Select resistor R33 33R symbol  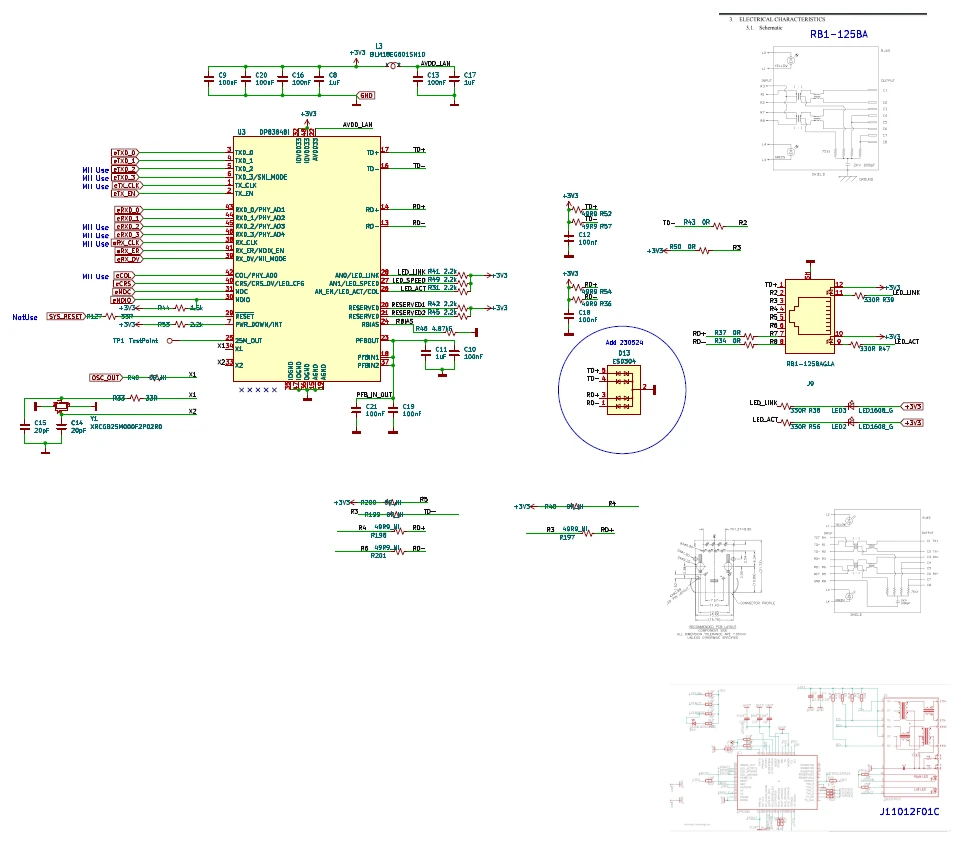point(135,398)
